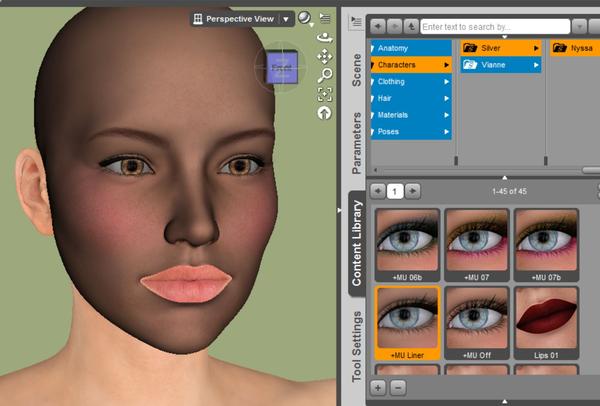Expand the Characters submenu arrow
Image resolution: width=600 pixels, height=406 pixels.
pyautogui.click(x=446, y=65)
